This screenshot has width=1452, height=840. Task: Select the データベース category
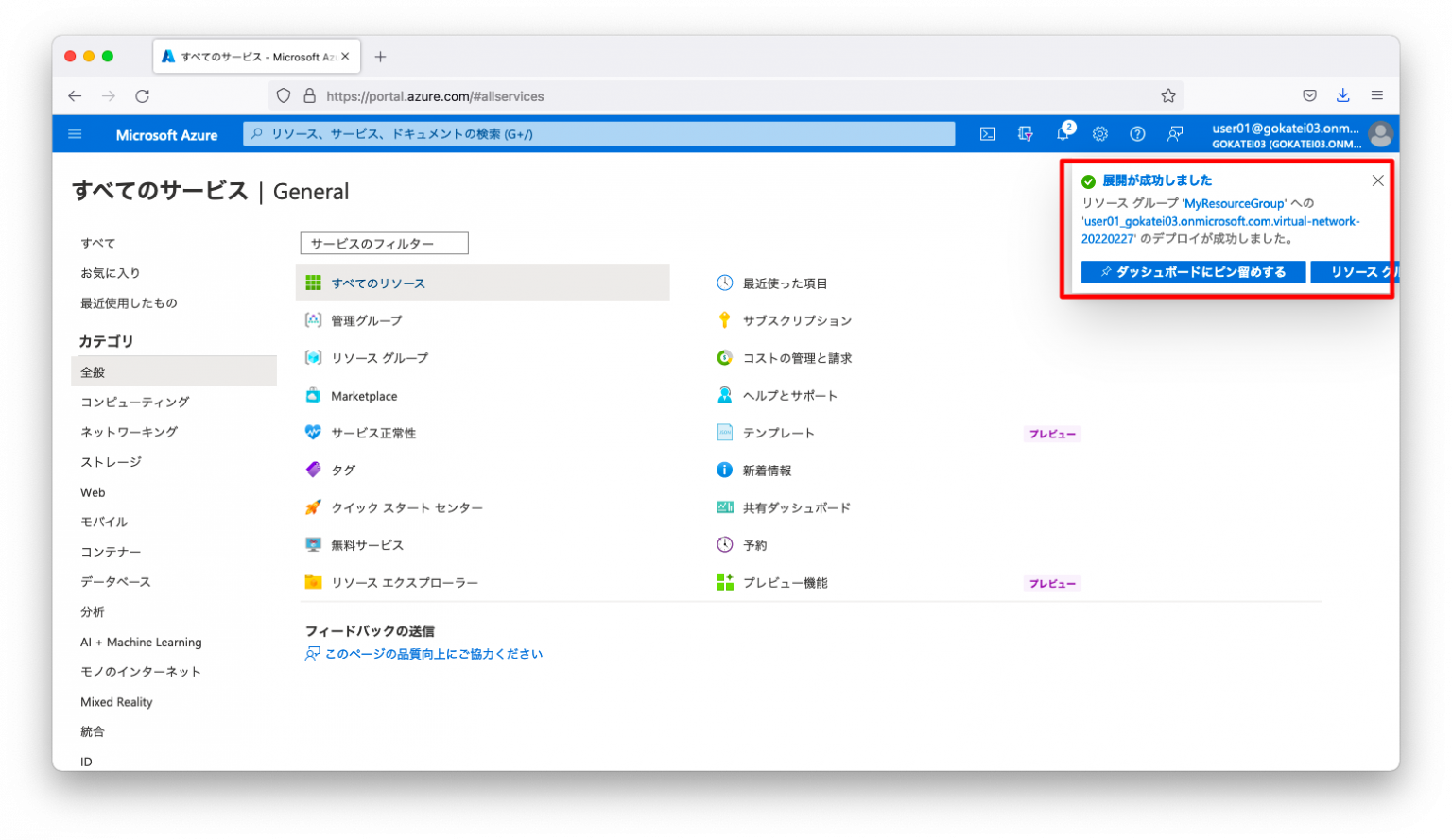tap(115, 582)
